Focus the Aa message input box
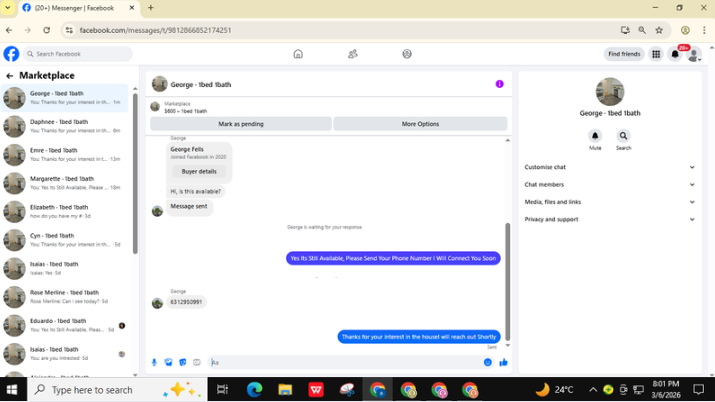The height and width of the screenshot is (402, 715). (344, 362)
